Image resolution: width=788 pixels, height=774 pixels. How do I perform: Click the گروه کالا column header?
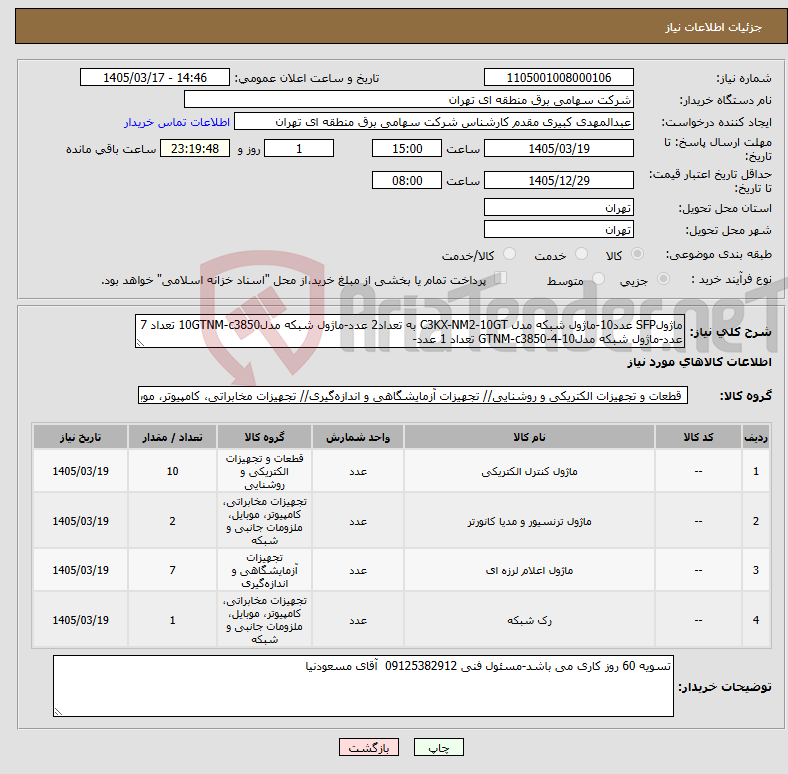pos(264,437)
